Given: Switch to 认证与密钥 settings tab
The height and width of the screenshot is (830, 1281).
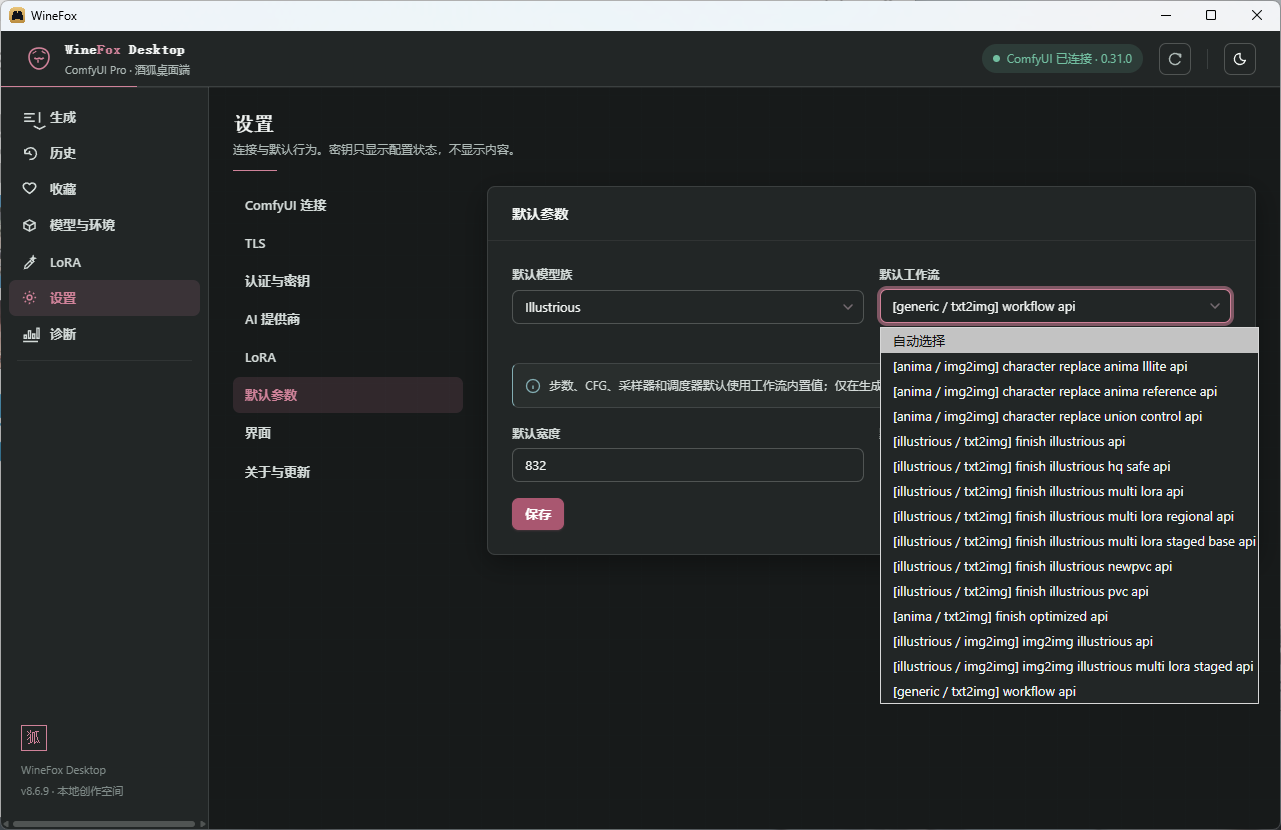Looking at the screenshot, I should point(348,281).
